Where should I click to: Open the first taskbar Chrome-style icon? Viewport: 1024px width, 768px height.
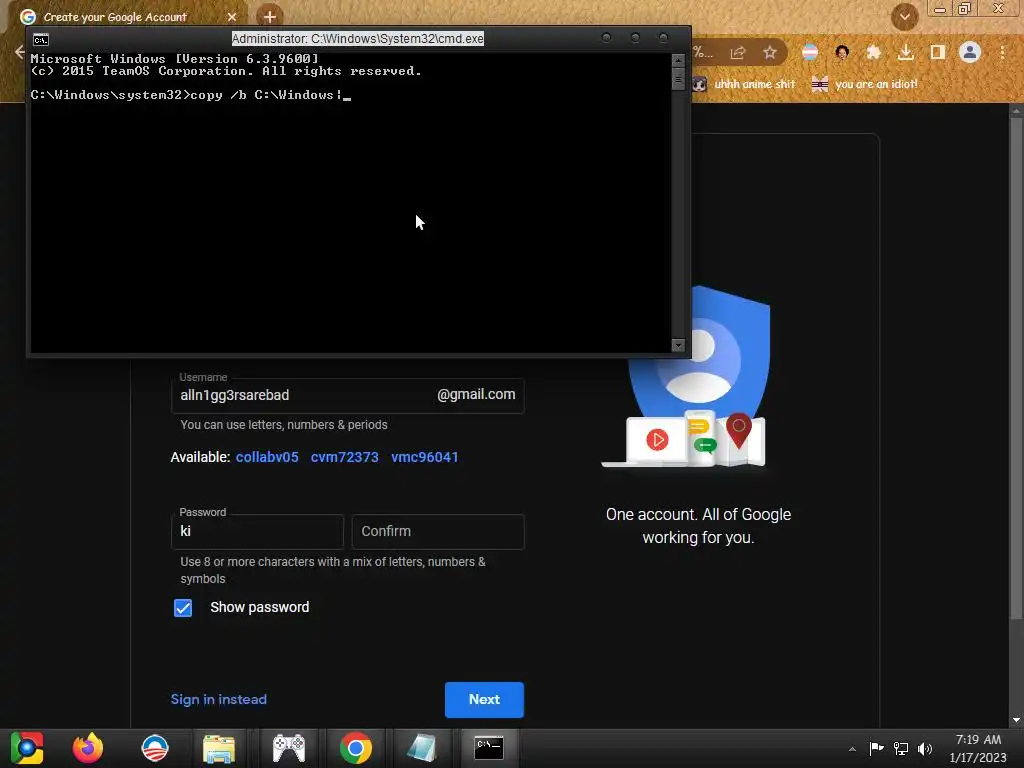coord(27,748)
